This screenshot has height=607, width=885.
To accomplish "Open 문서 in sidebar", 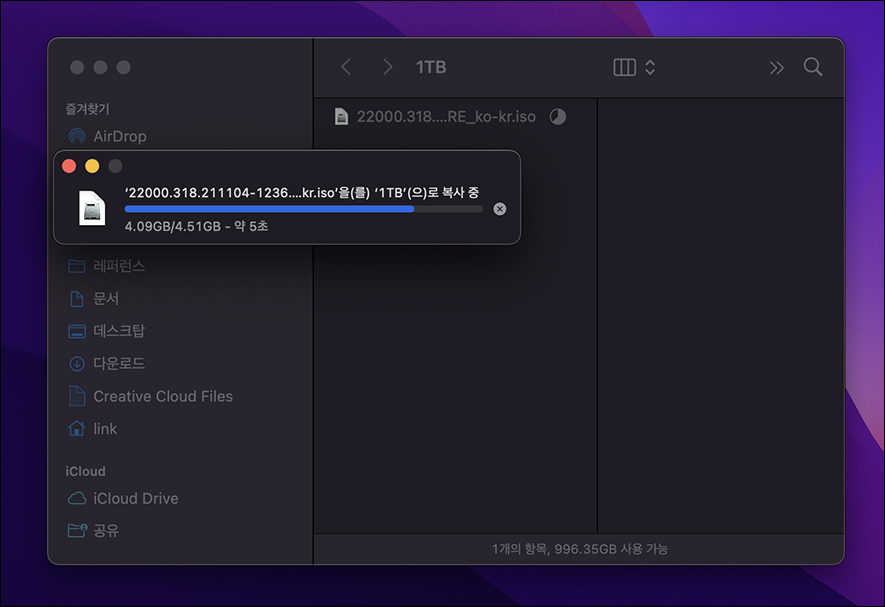I will coord(106,299).
